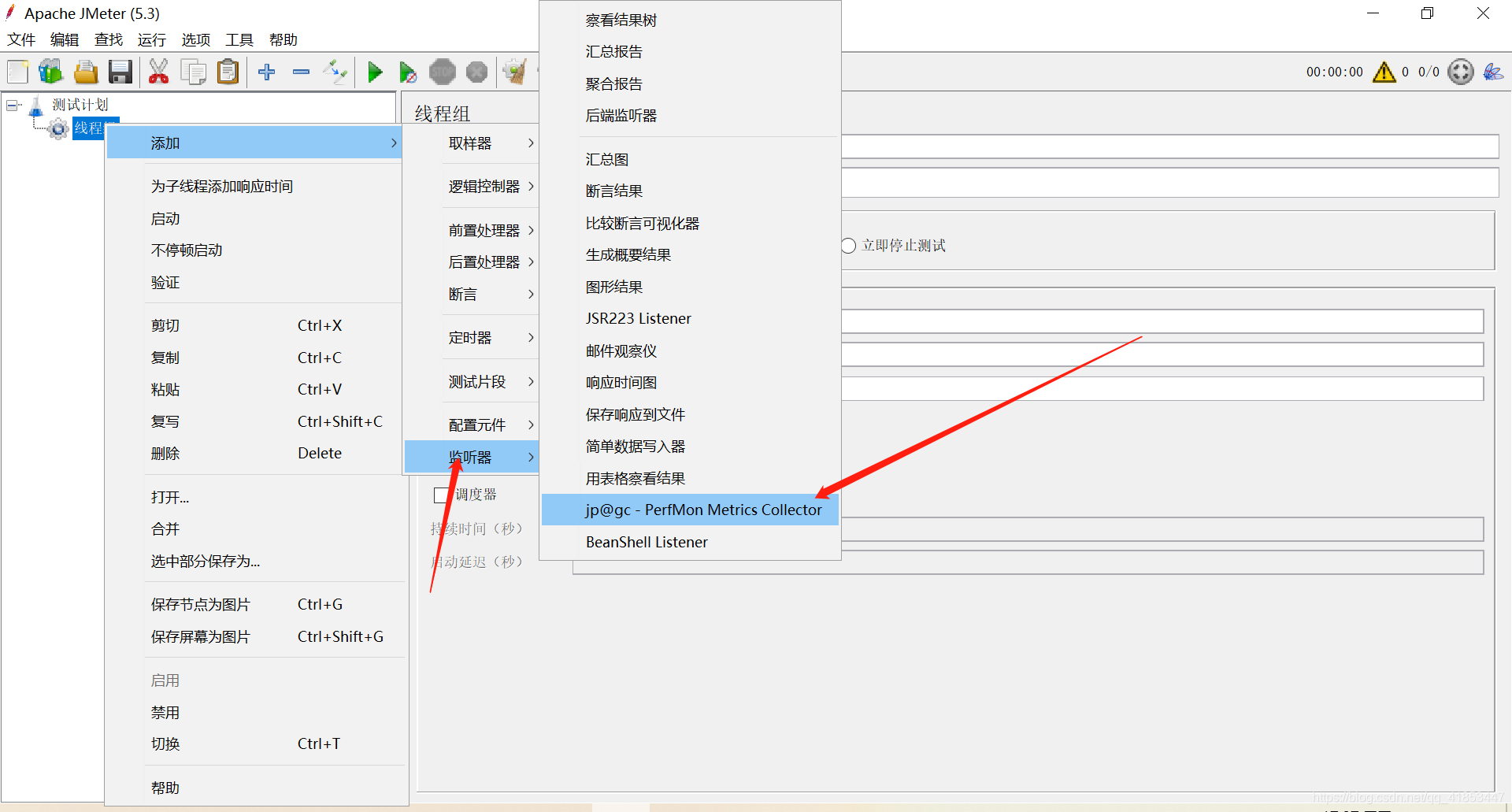This screenshot has width=1512, height=812.
Task: Open the 工具 menu
Action: pyautogui.click(x=239, y=39)
